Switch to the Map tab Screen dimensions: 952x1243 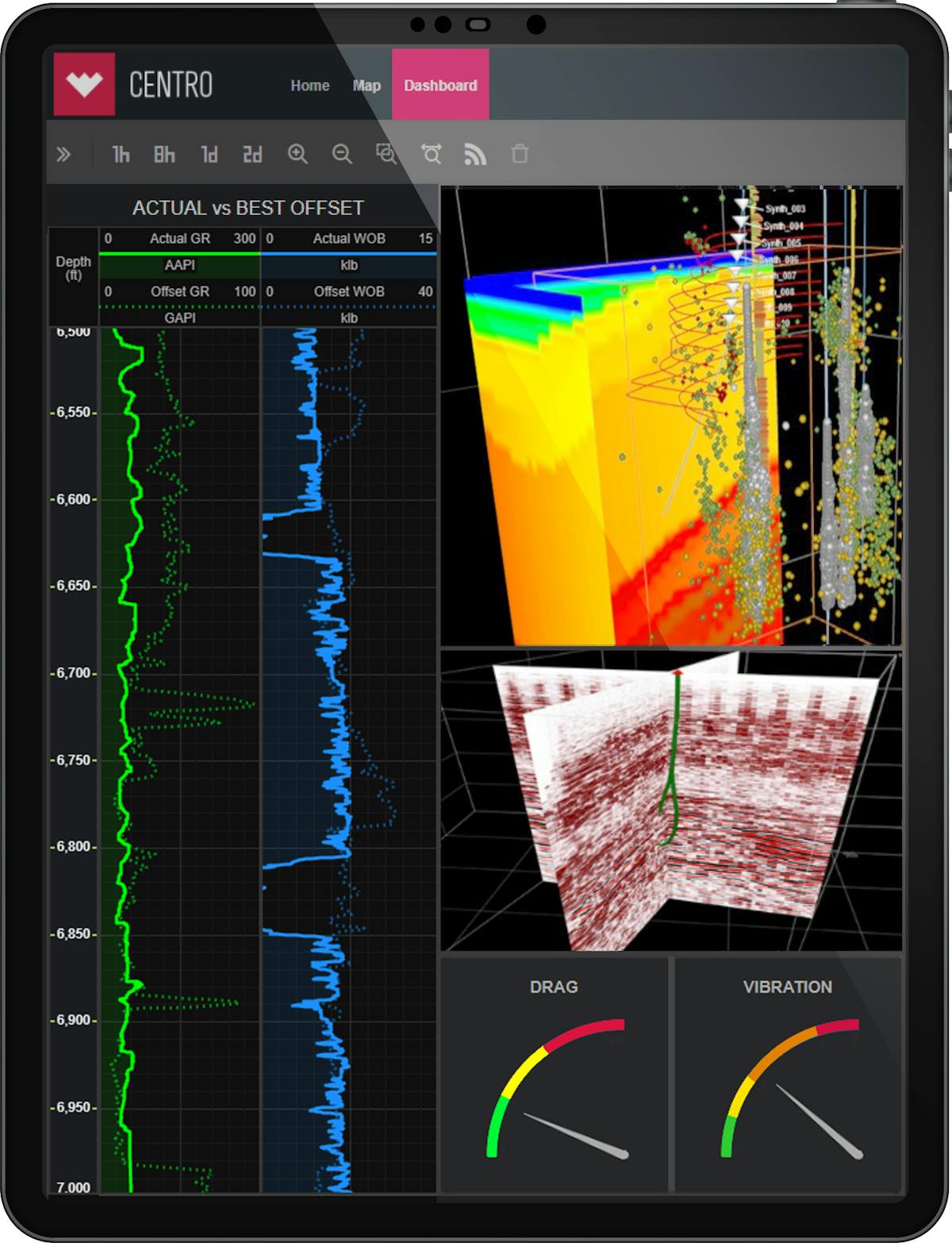pyautogui.click(x=366, y=85)
